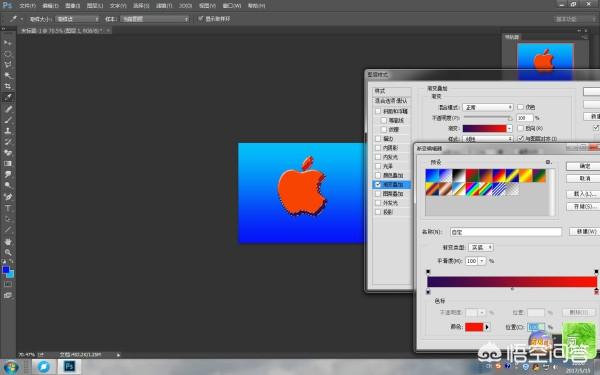Enable Inner Glow style checkbox
This screenshot has height=375, width=600.
click(x=378, y=157)
